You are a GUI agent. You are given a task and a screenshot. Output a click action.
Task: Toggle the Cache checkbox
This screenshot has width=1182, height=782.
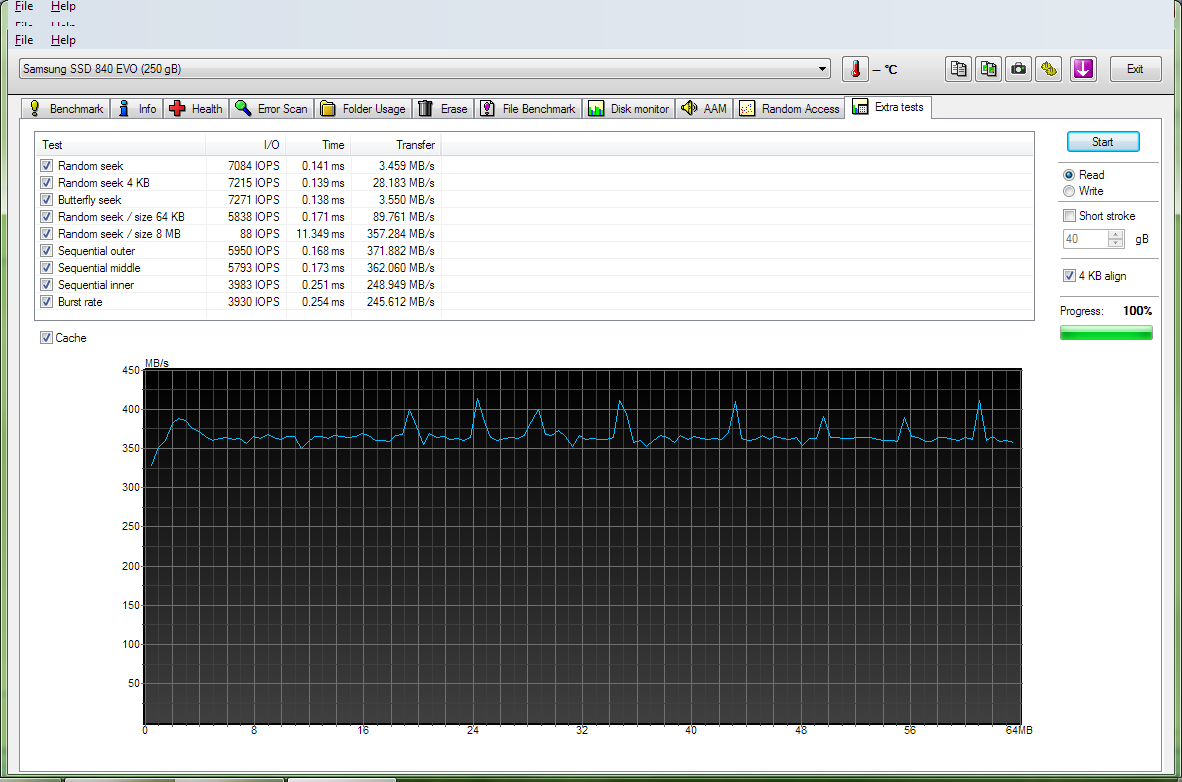pyautogui.click(x=47, y=338)
